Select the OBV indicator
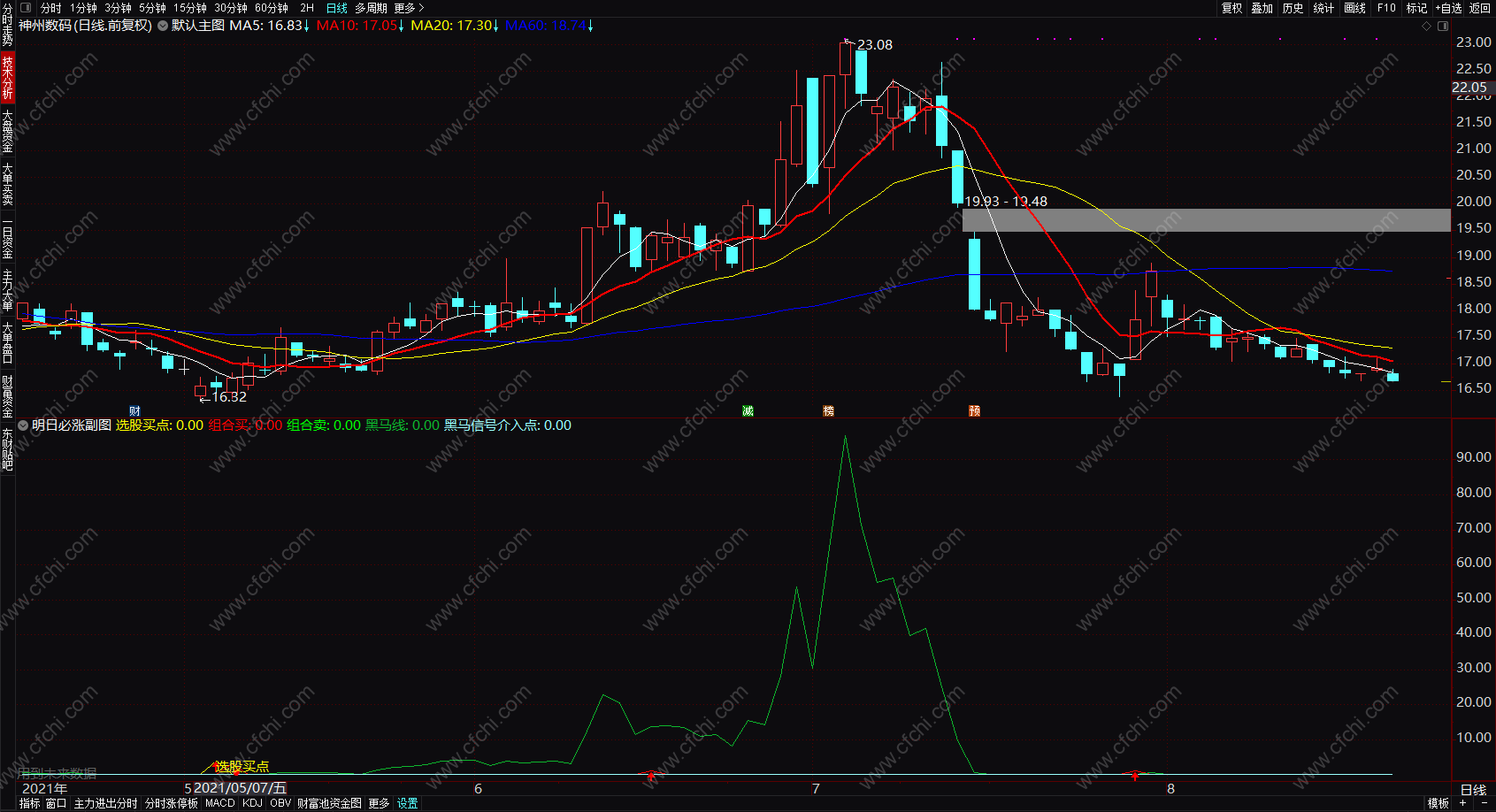 click(280, 803)
